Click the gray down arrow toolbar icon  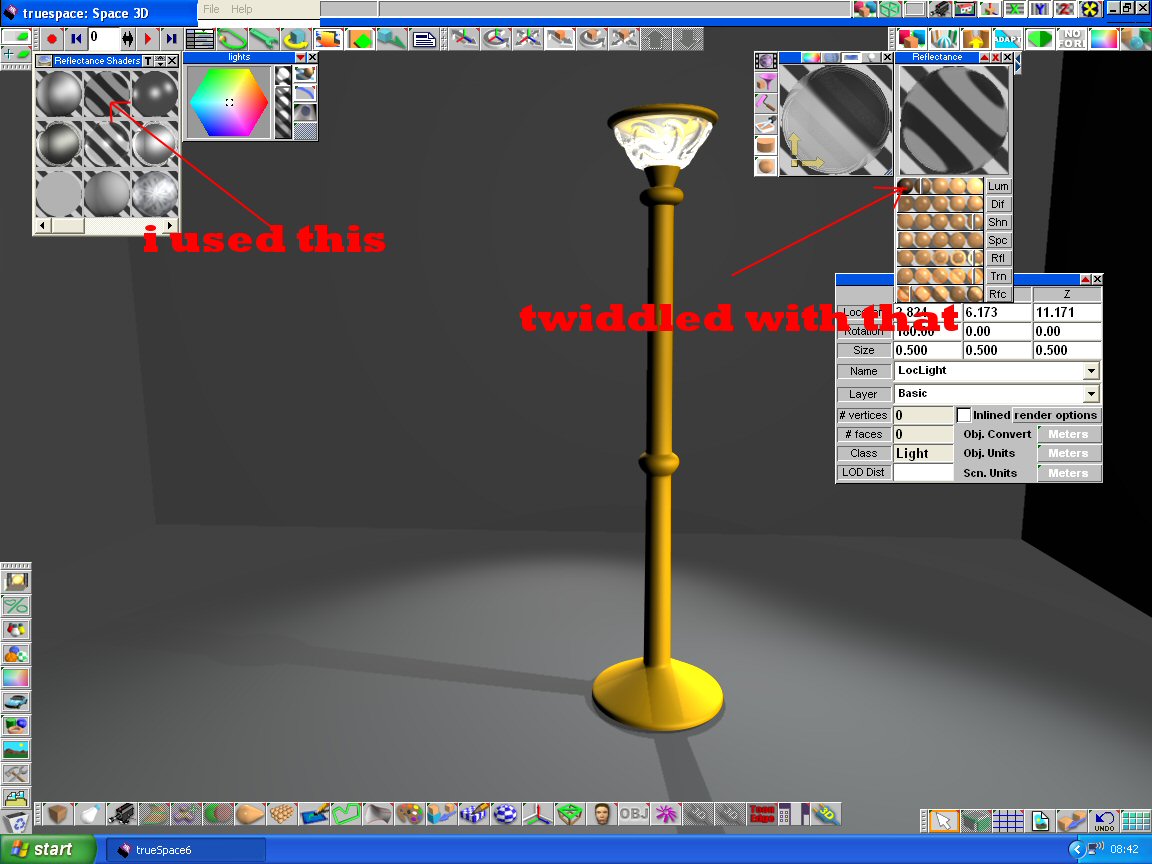point(688,38)
